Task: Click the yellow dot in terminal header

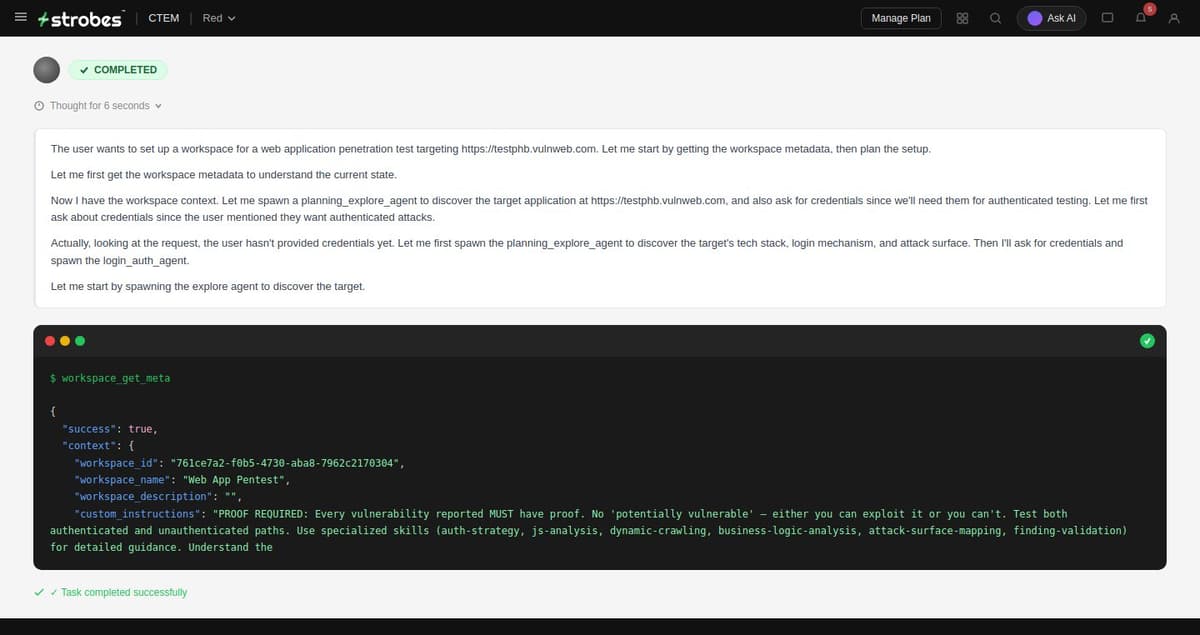Action: point(65,340)
